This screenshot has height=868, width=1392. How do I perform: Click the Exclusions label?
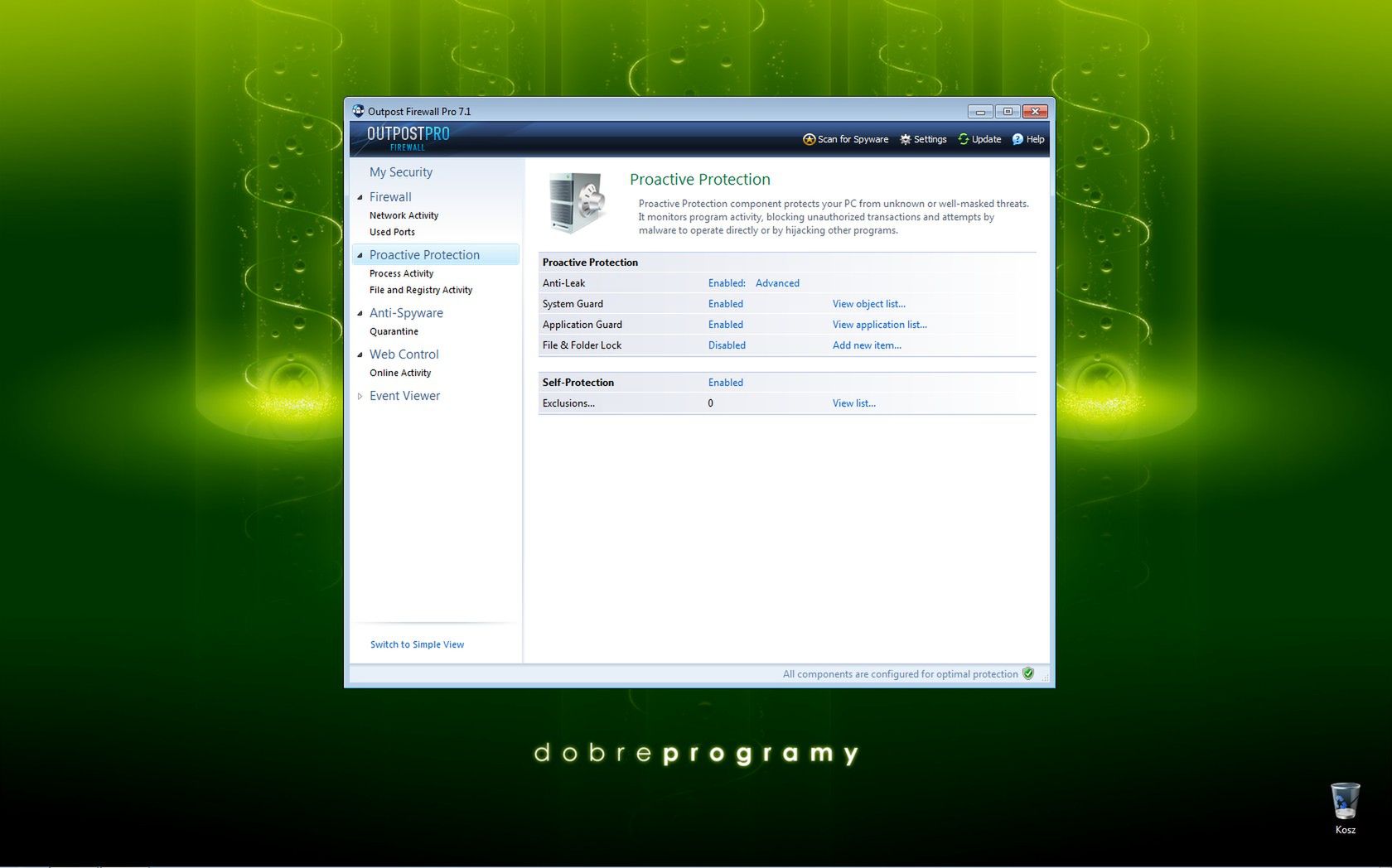point(568,403)
